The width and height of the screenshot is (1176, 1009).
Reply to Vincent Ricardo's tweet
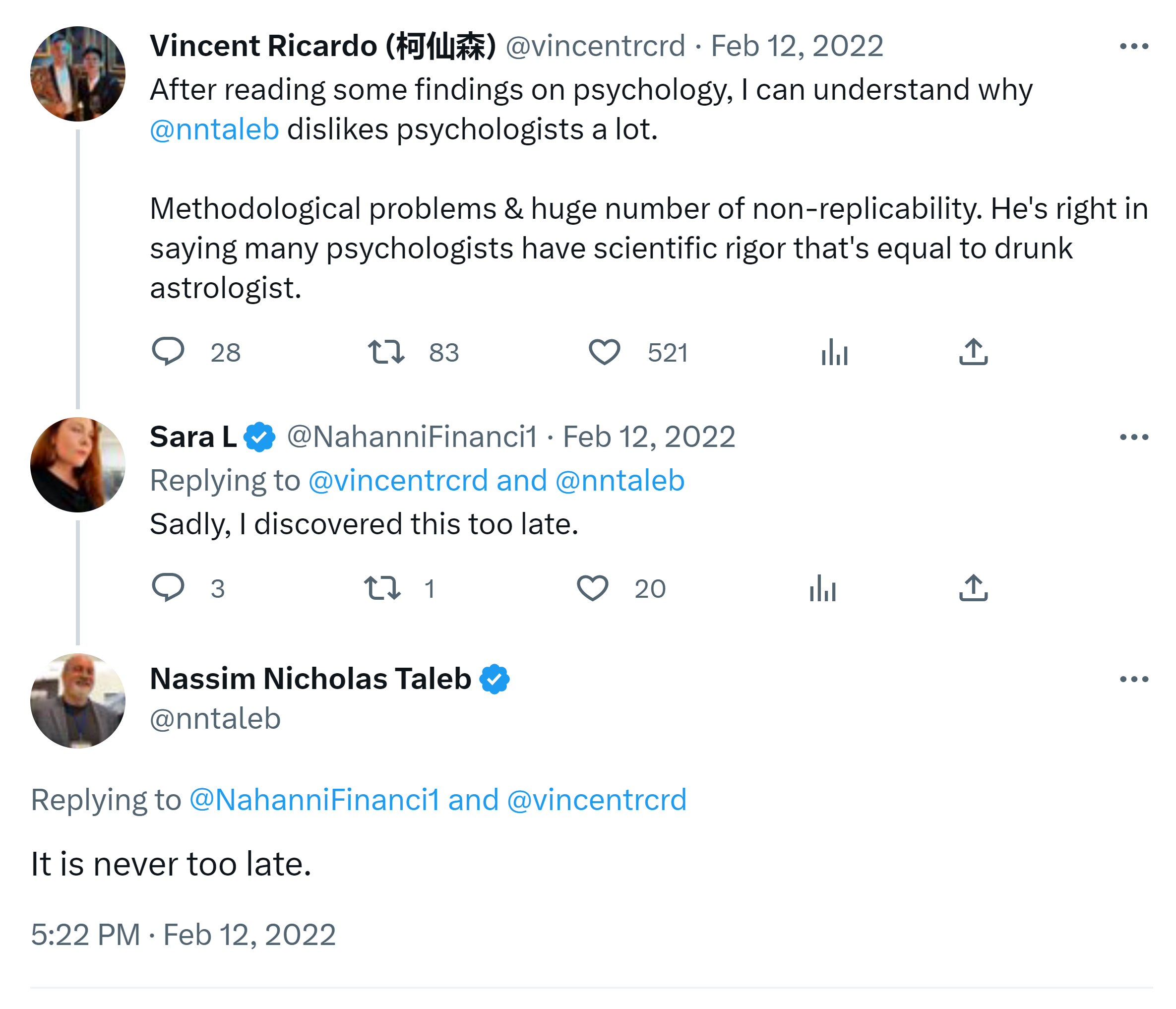coord(168,352)
